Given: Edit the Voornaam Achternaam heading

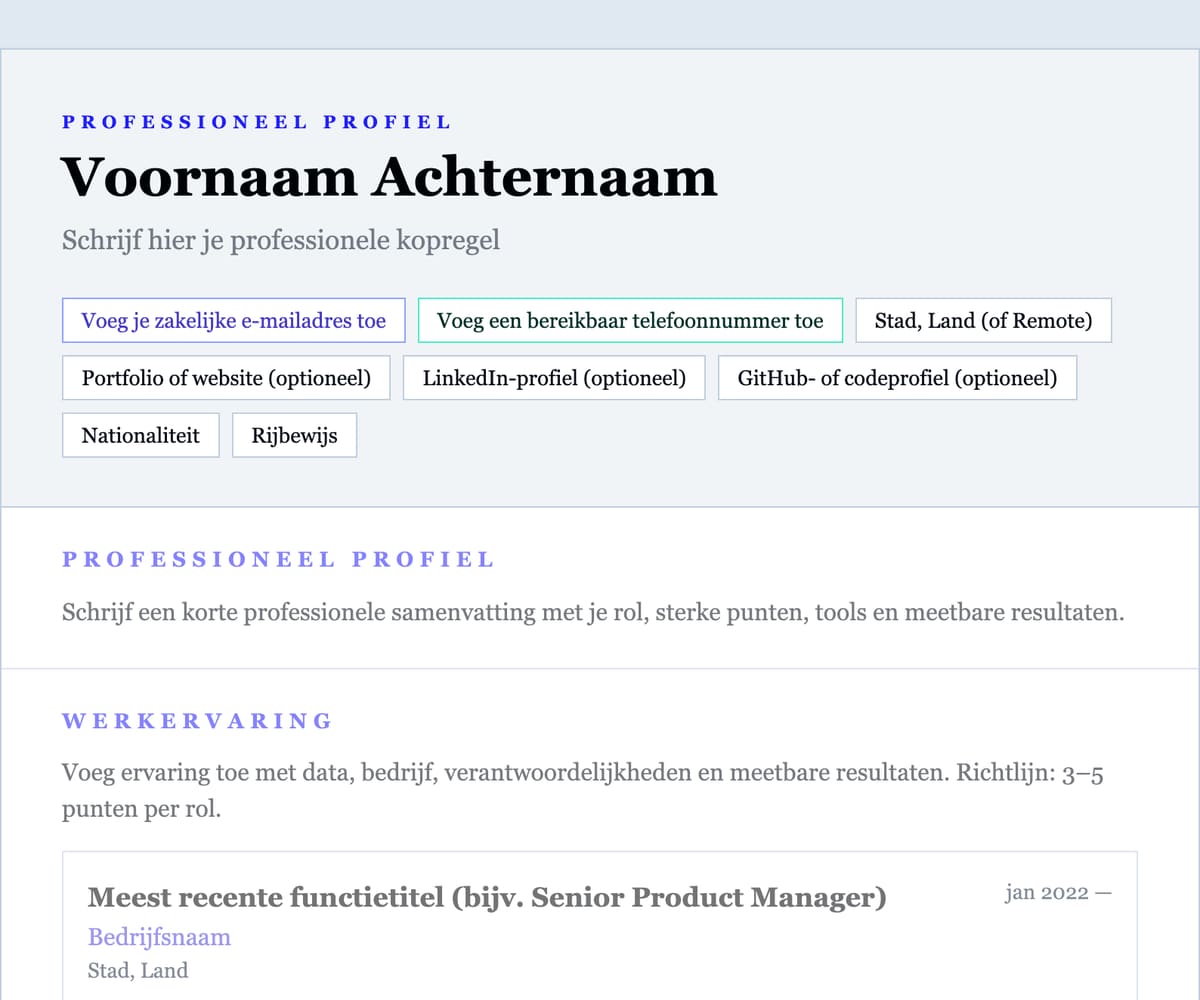Looking at the screenshot, I should pos(388,176).
